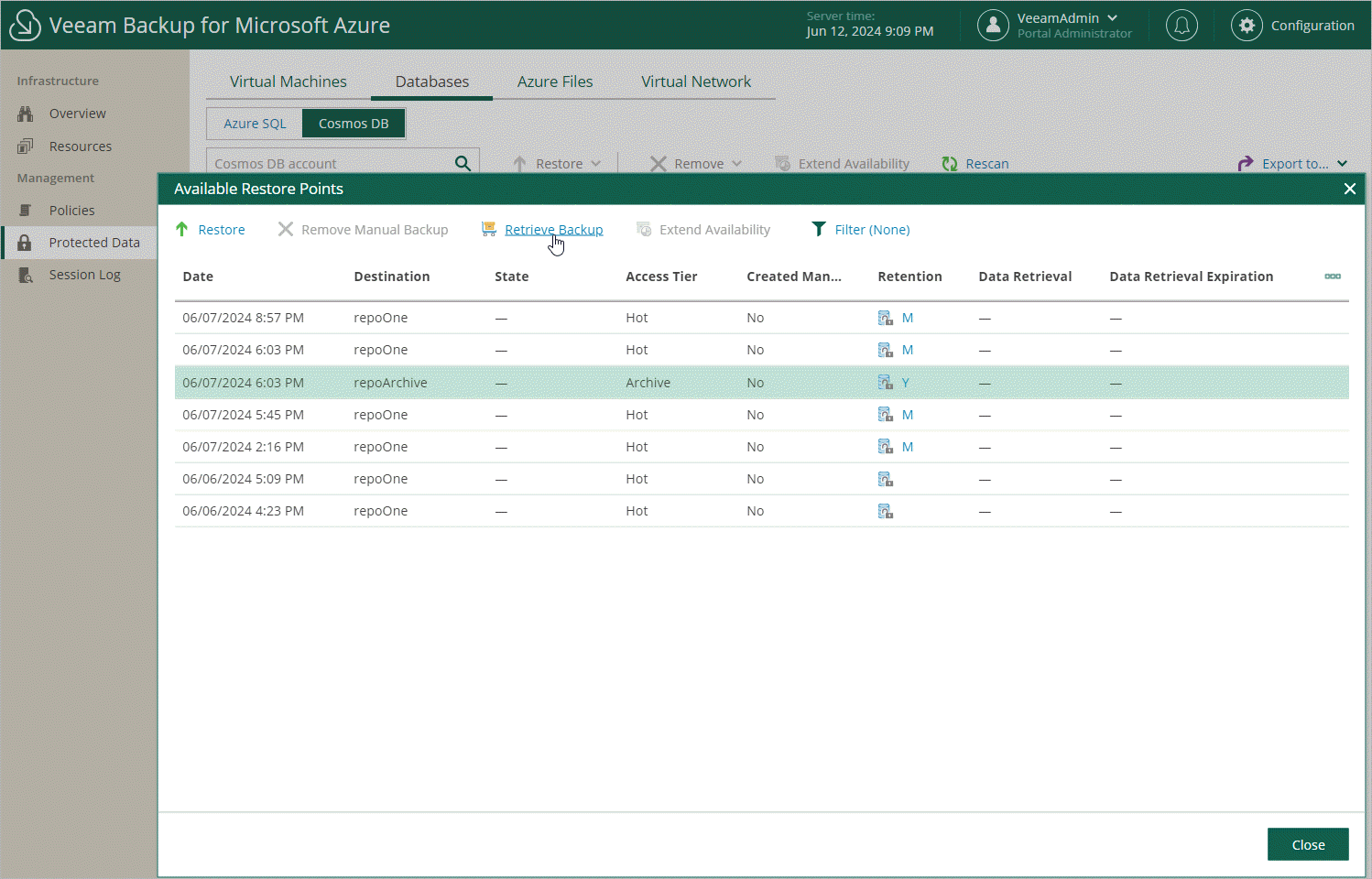Switch to the Azure Files tab
Viewport: 1372px width, 879px height.
click(554, 81)
